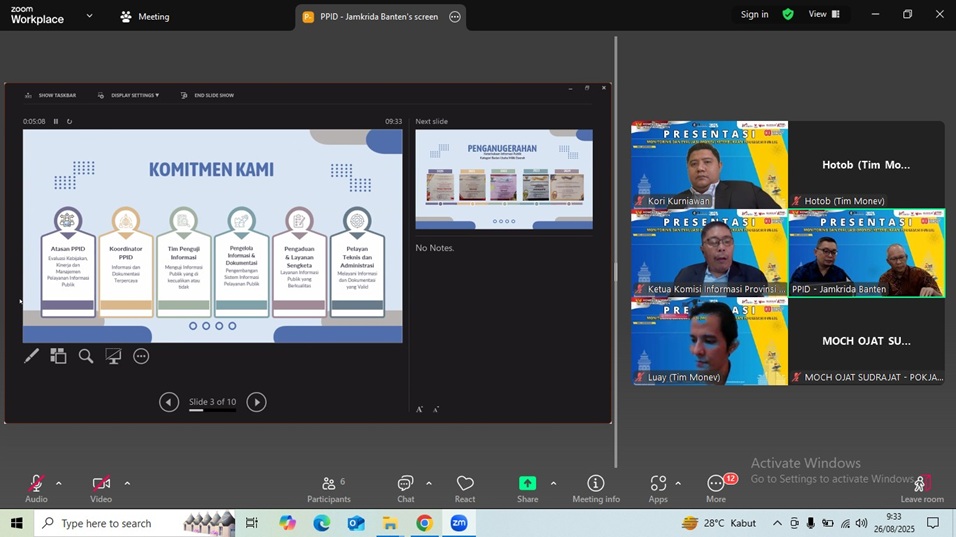Select pen and laser pointer tool
Screen dimensions: 956x537
click(31, 356)
